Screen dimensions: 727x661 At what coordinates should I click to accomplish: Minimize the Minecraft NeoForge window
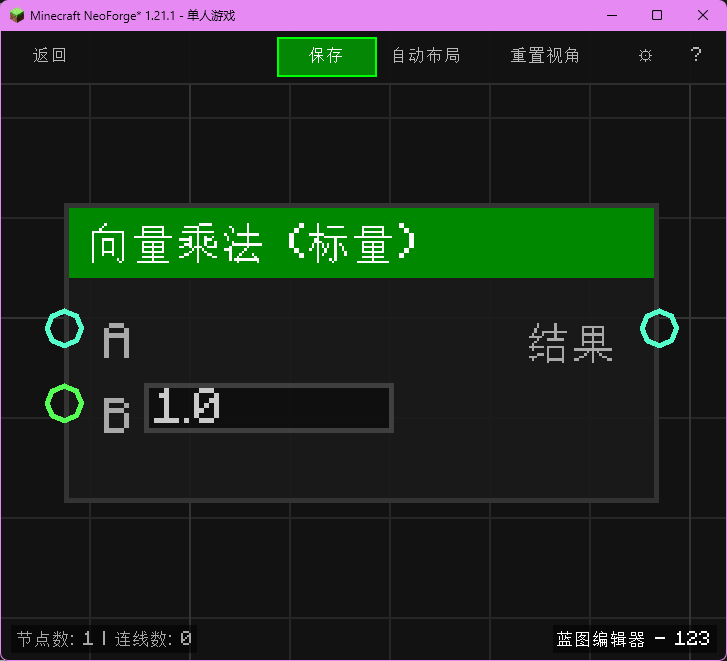[x=610, y=15]
